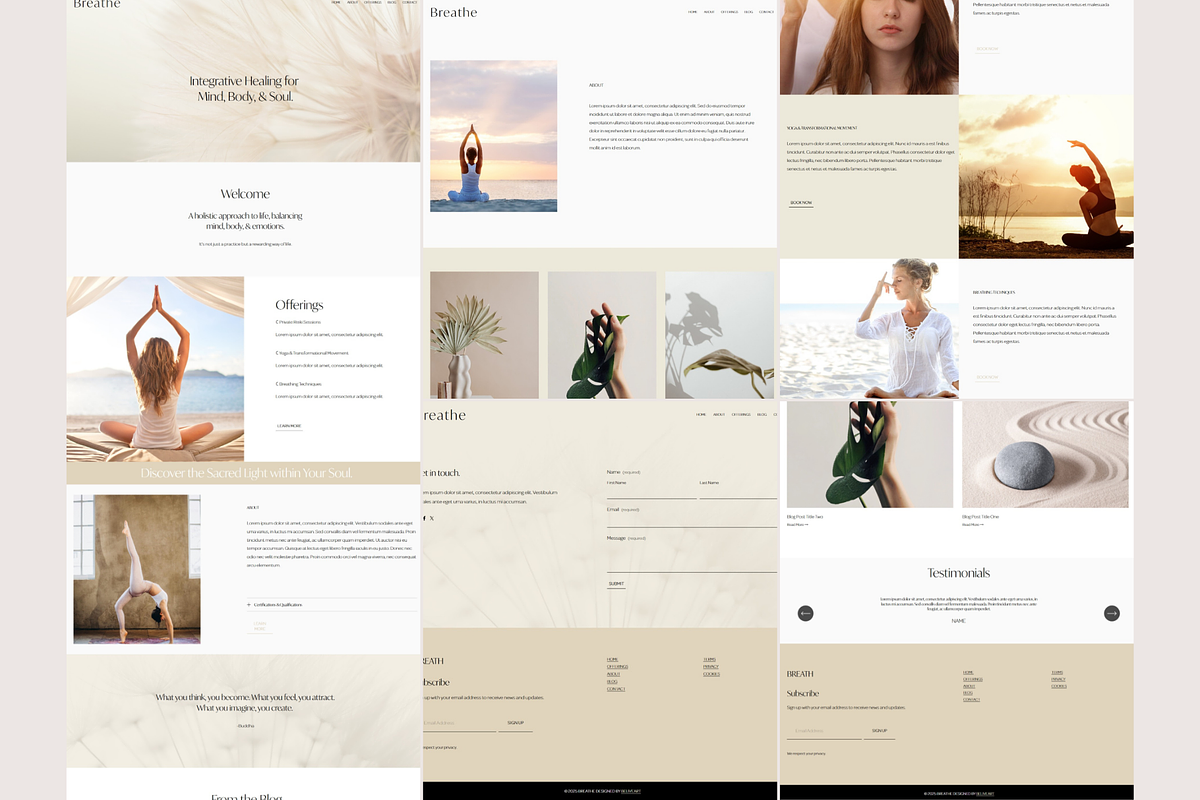The height and width of the screenshot is (800, 1200).
Task: Open ABOUT in About page top navigation
Action: (x=709, y=12)
